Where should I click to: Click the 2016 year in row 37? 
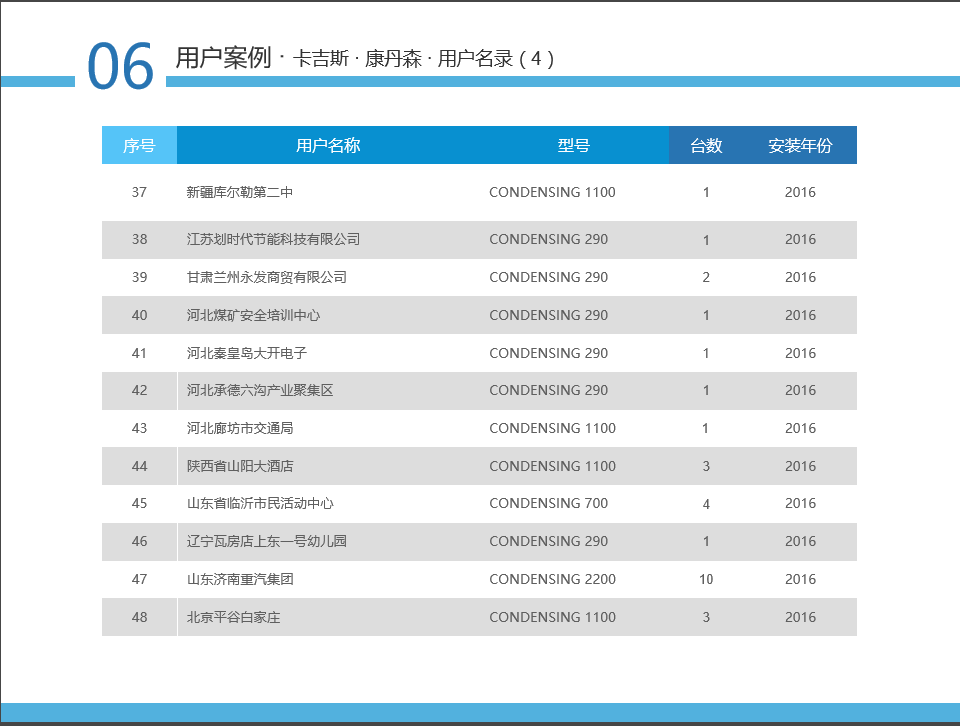point(800,192)
